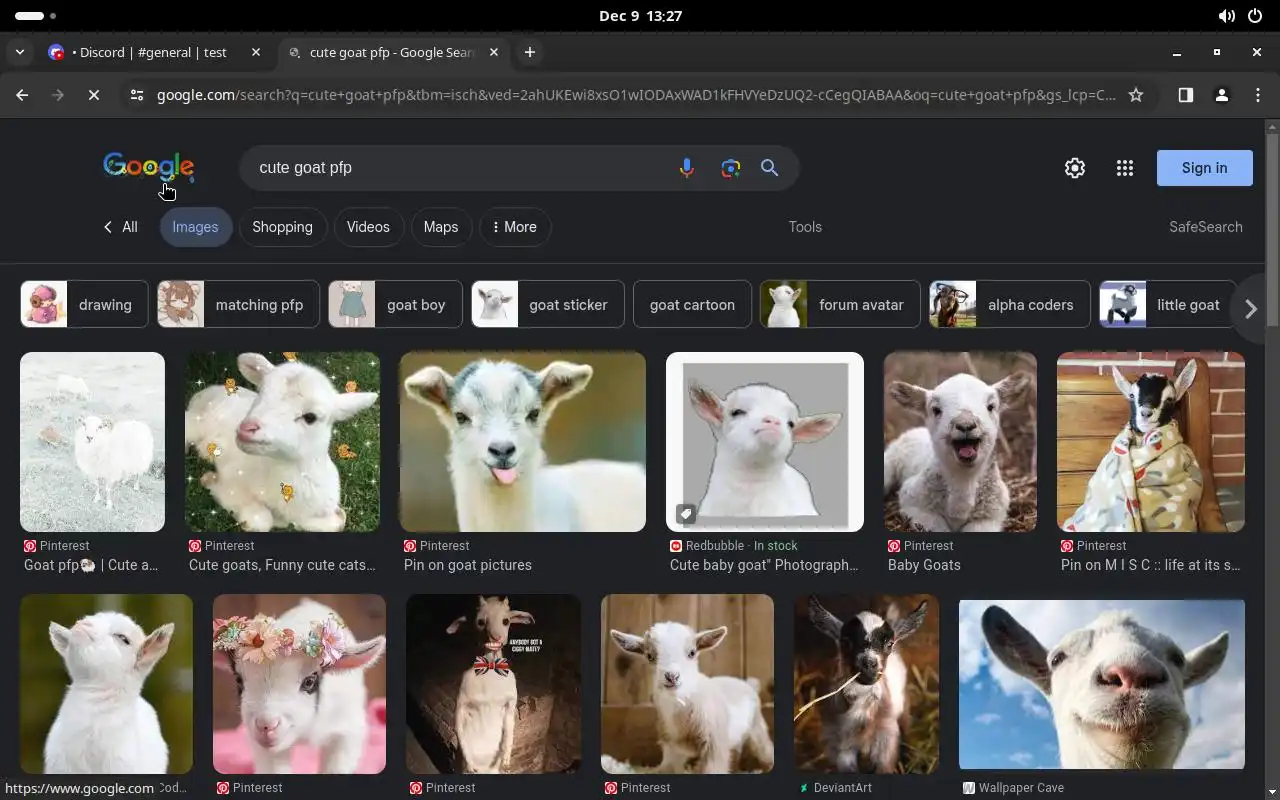1280x800 pixels.
Task: Show more suggestion chips with arrow
Action: [1250, 309]
